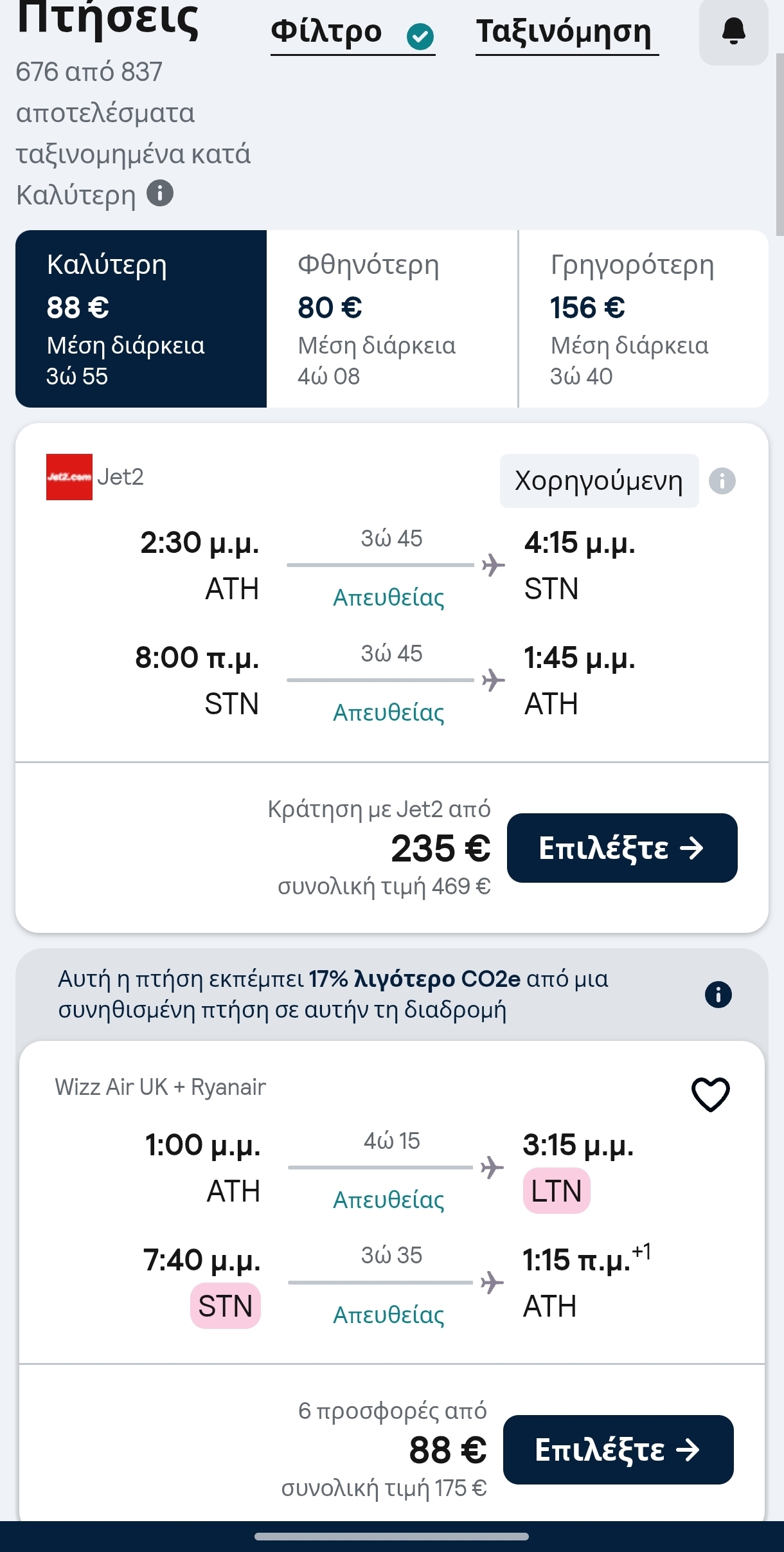The width and height of the screenshot is (784, 1552).
Task: Tap the bottom navigation home bar
Action: tap(391, 1537)
